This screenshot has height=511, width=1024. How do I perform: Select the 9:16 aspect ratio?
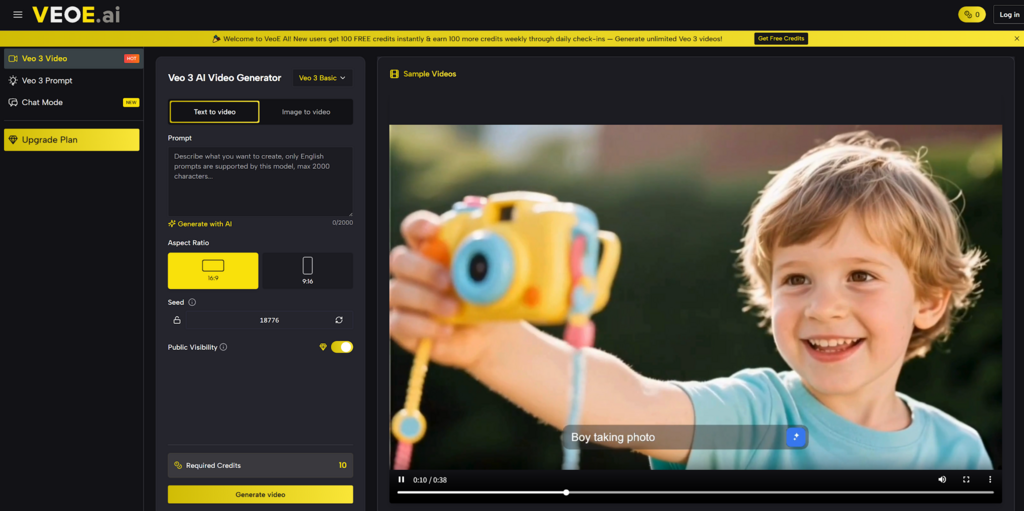[x=307, y=270]
